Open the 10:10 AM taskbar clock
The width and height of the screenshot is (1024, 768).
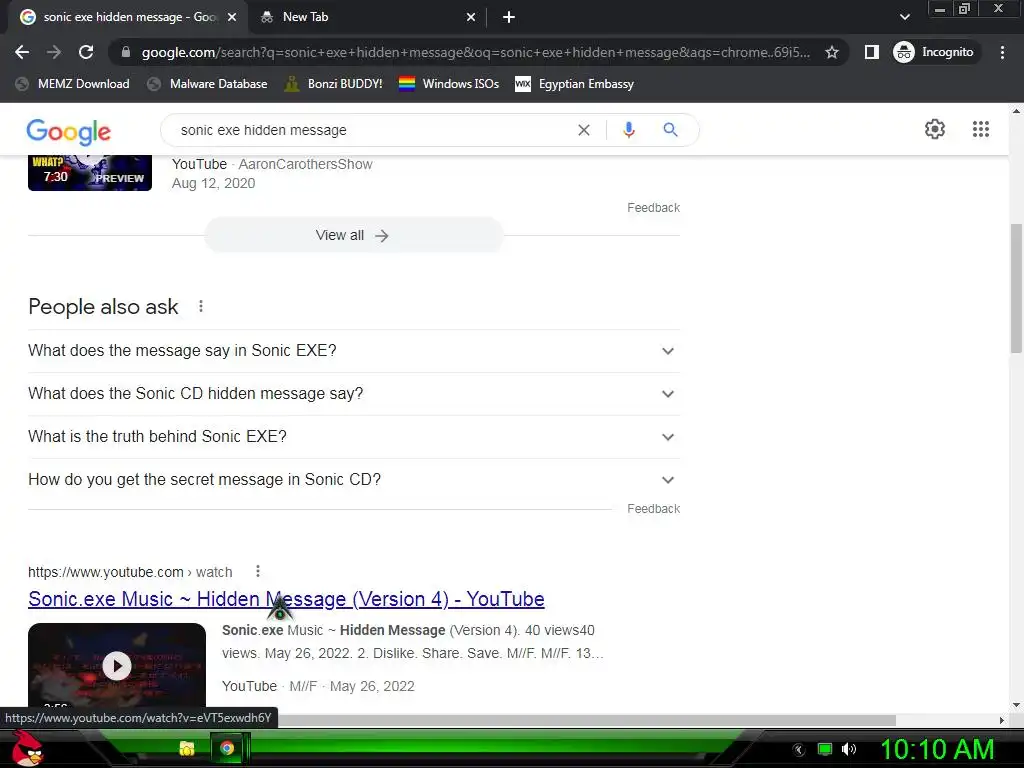pos(937,749)
